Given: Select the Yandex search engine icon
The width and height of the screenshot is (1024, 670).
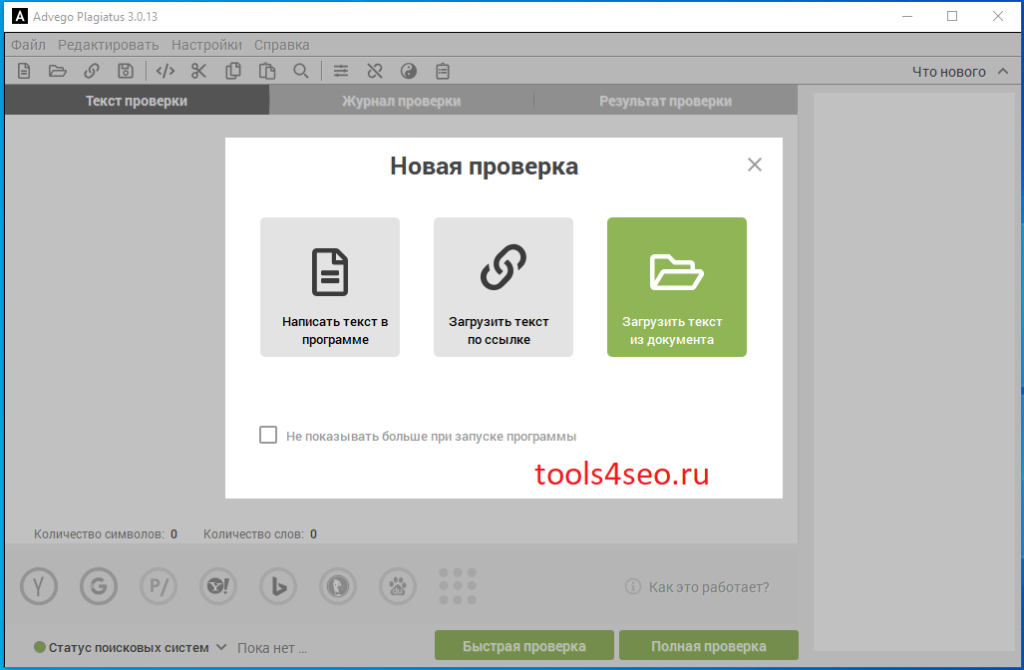Looking at the screenshot, I should 39,586.
